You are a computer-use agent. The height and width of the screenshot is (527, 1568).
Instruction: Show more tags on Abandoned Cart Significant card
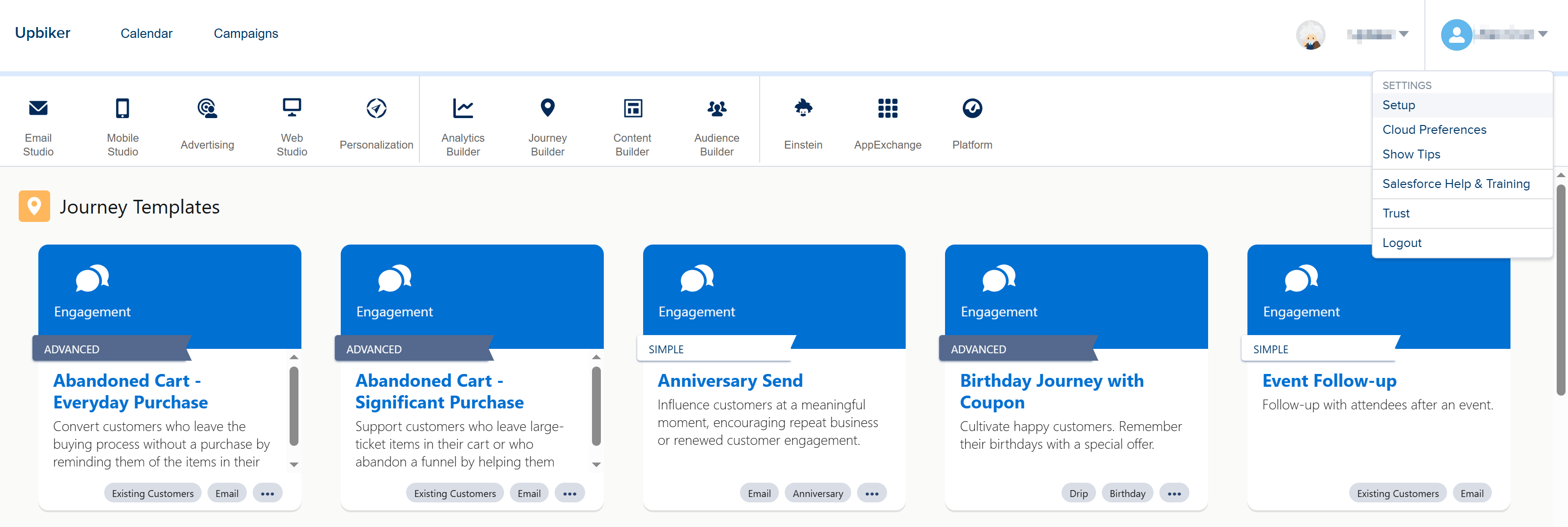pos(570,494)
